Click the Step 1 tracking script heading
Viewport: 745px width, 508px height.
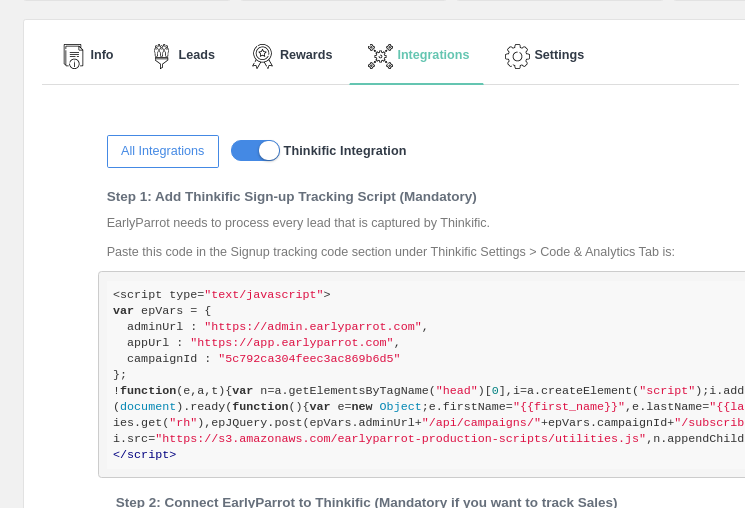coord(292,197)
